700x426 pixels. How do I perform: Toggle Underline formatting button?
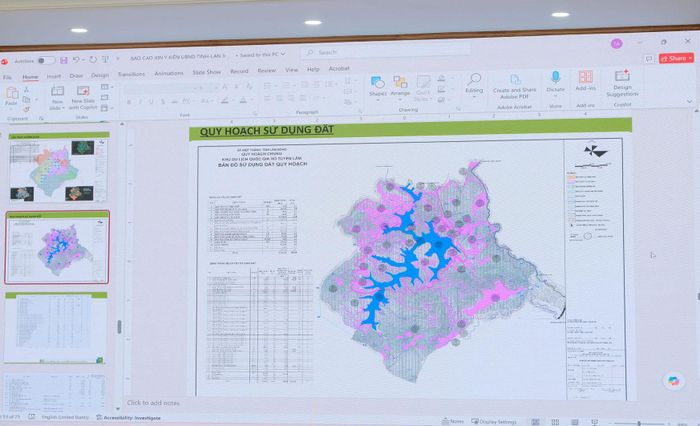tap(152, 102)
